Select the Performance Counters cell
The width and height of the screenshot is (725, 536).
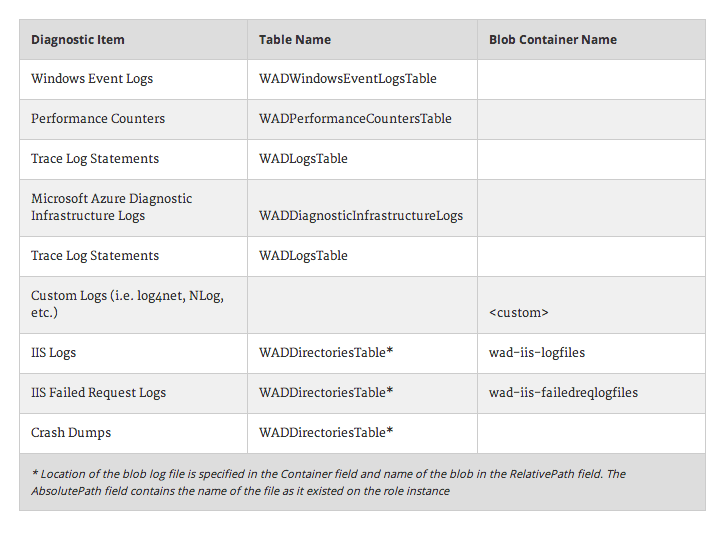click(x=98, y=119)
